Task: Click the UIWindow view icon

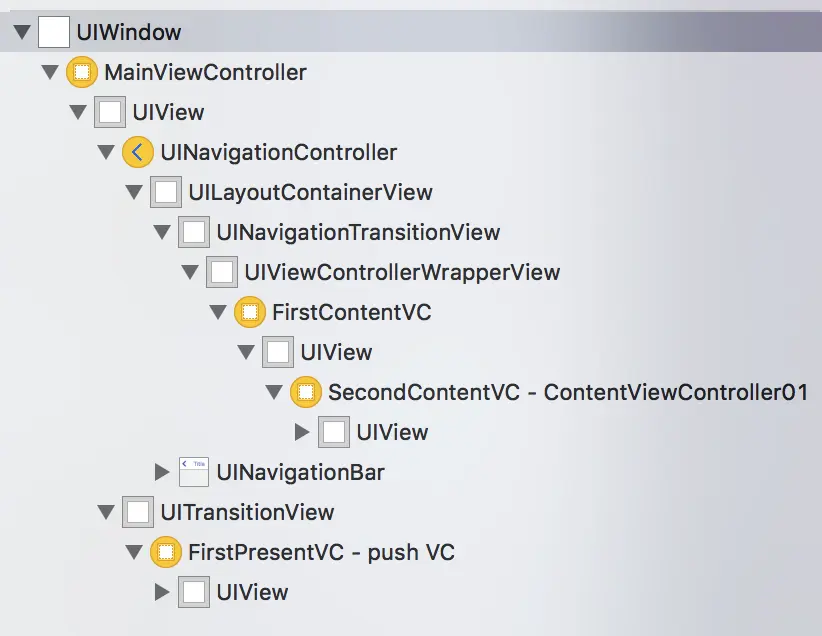Action: [x=53, y=32]
